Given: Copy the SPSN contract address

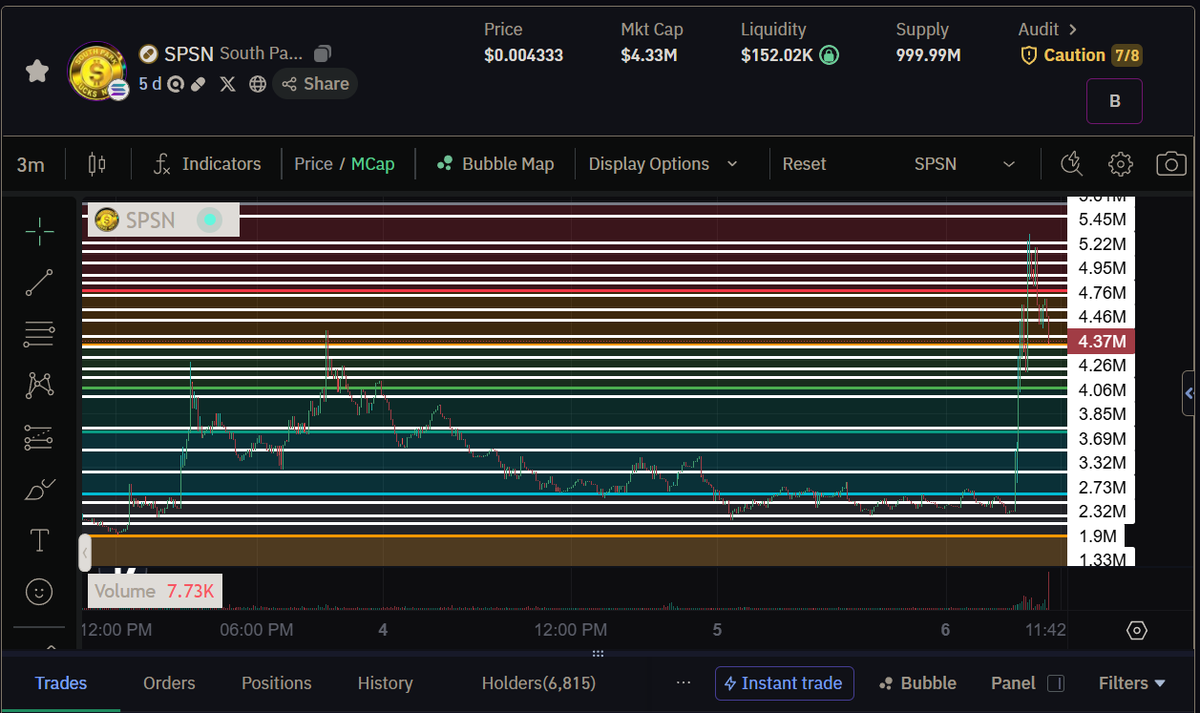Looking at the screenshot, I should click(322, 53).
